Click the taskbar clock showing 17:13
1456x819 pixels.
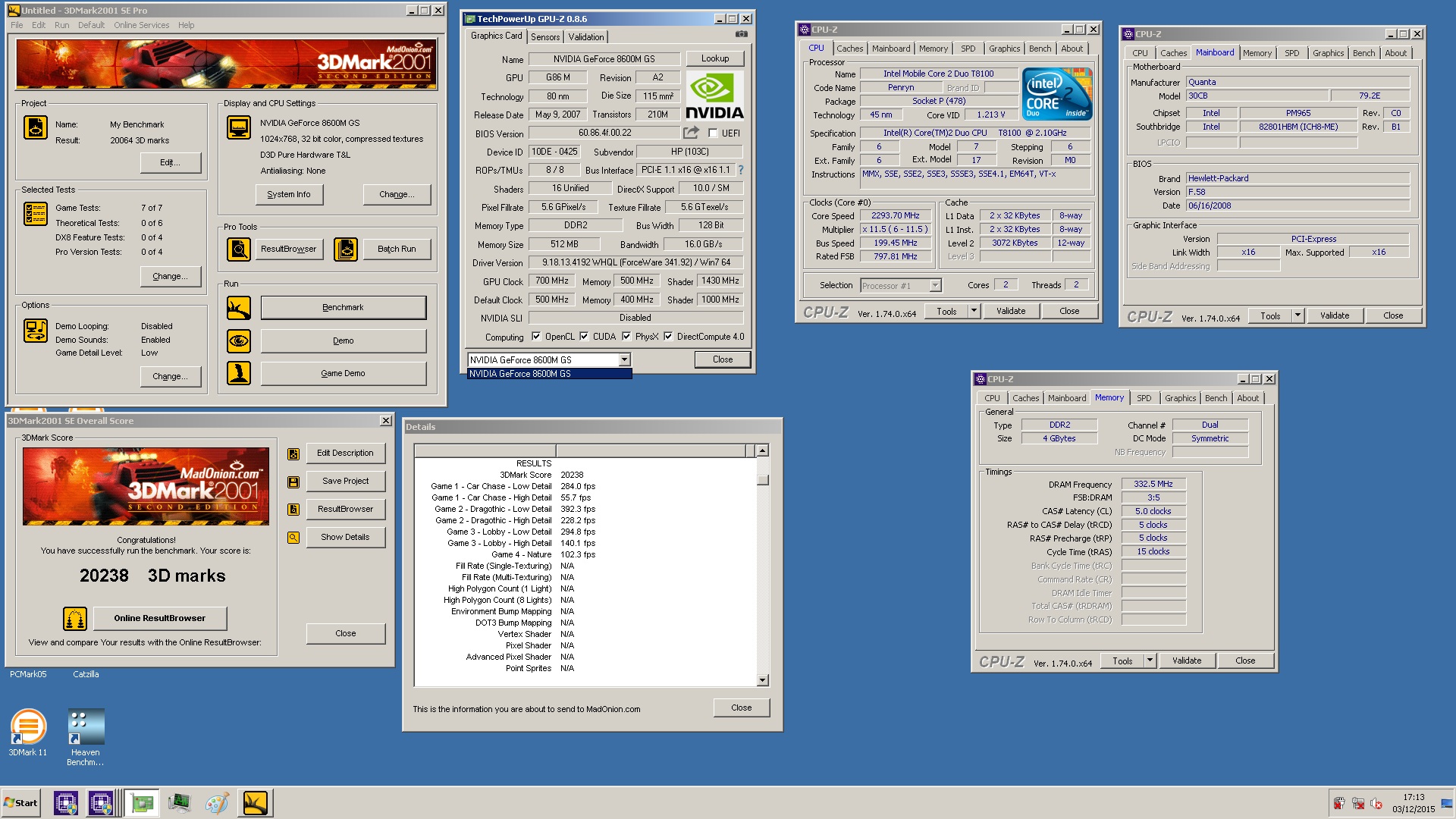[x=1414, y=798]
